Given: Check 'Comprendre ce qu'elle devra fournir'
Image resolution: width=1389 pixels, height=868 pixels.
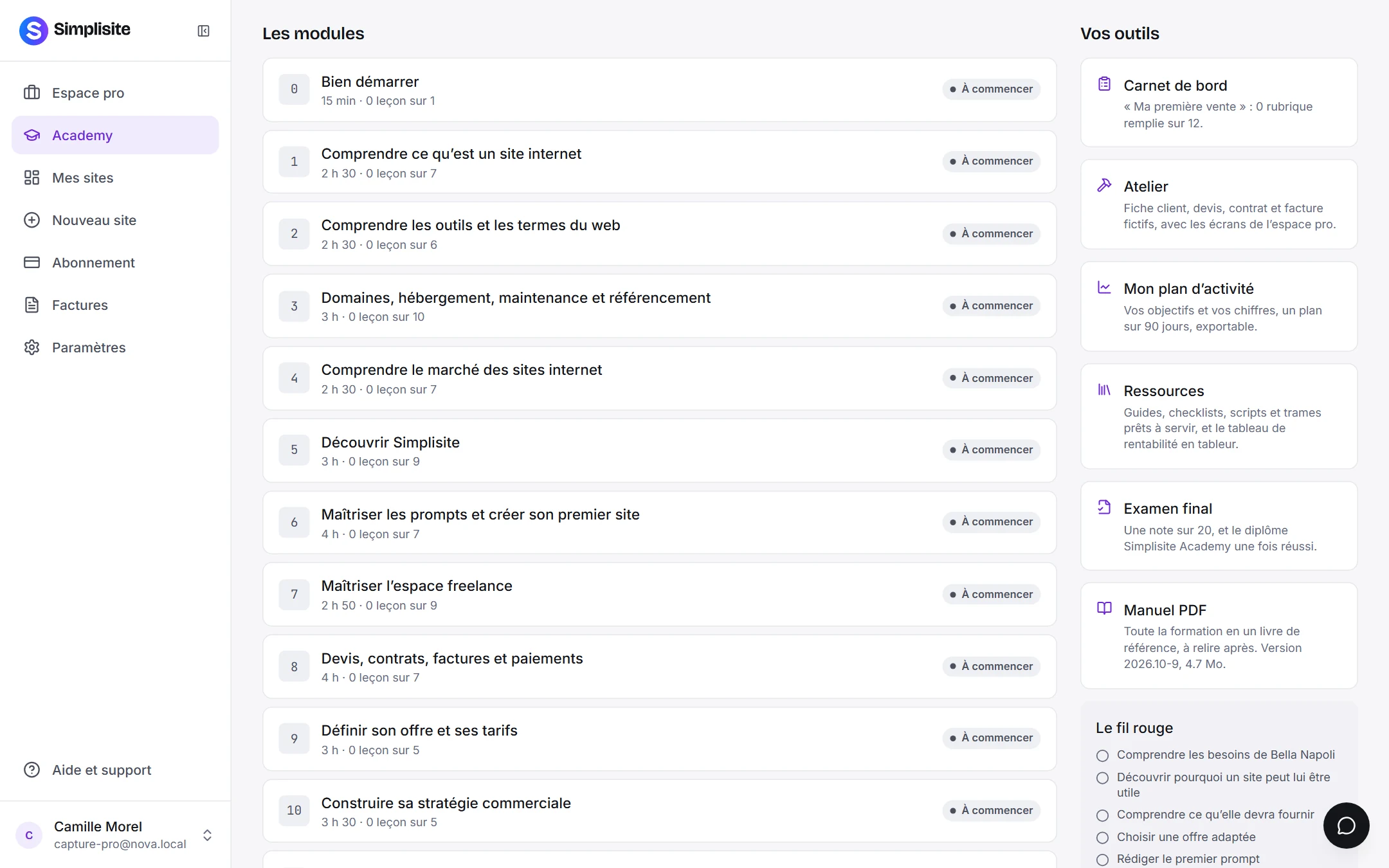Looking at the screenshot, I should tap(1102, 815).
